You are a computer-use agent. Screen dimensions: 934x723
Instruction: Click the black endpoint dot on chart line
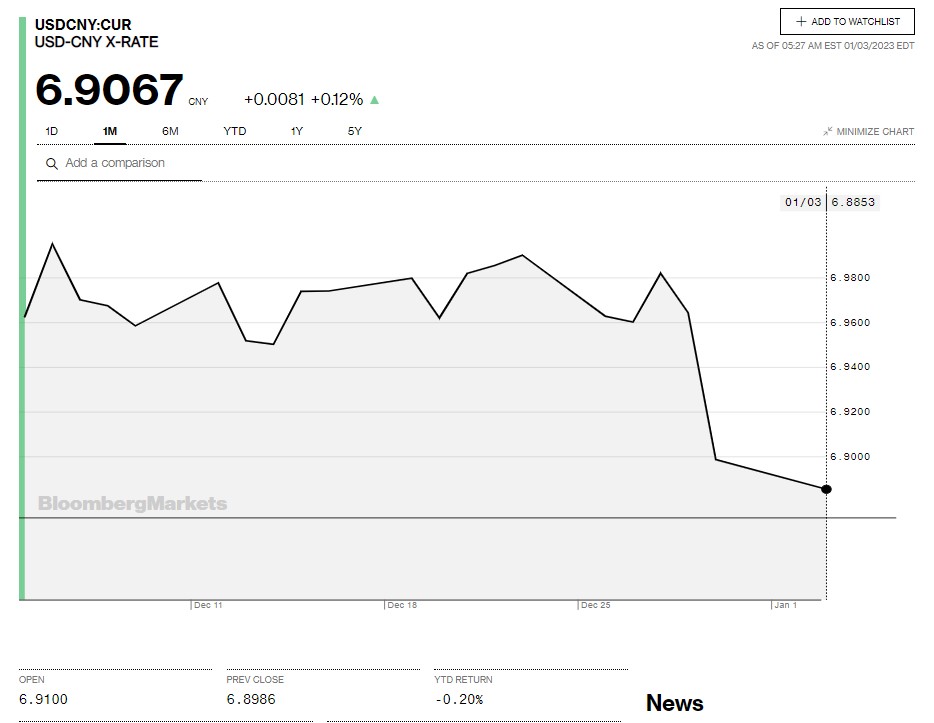click(826, 489)
